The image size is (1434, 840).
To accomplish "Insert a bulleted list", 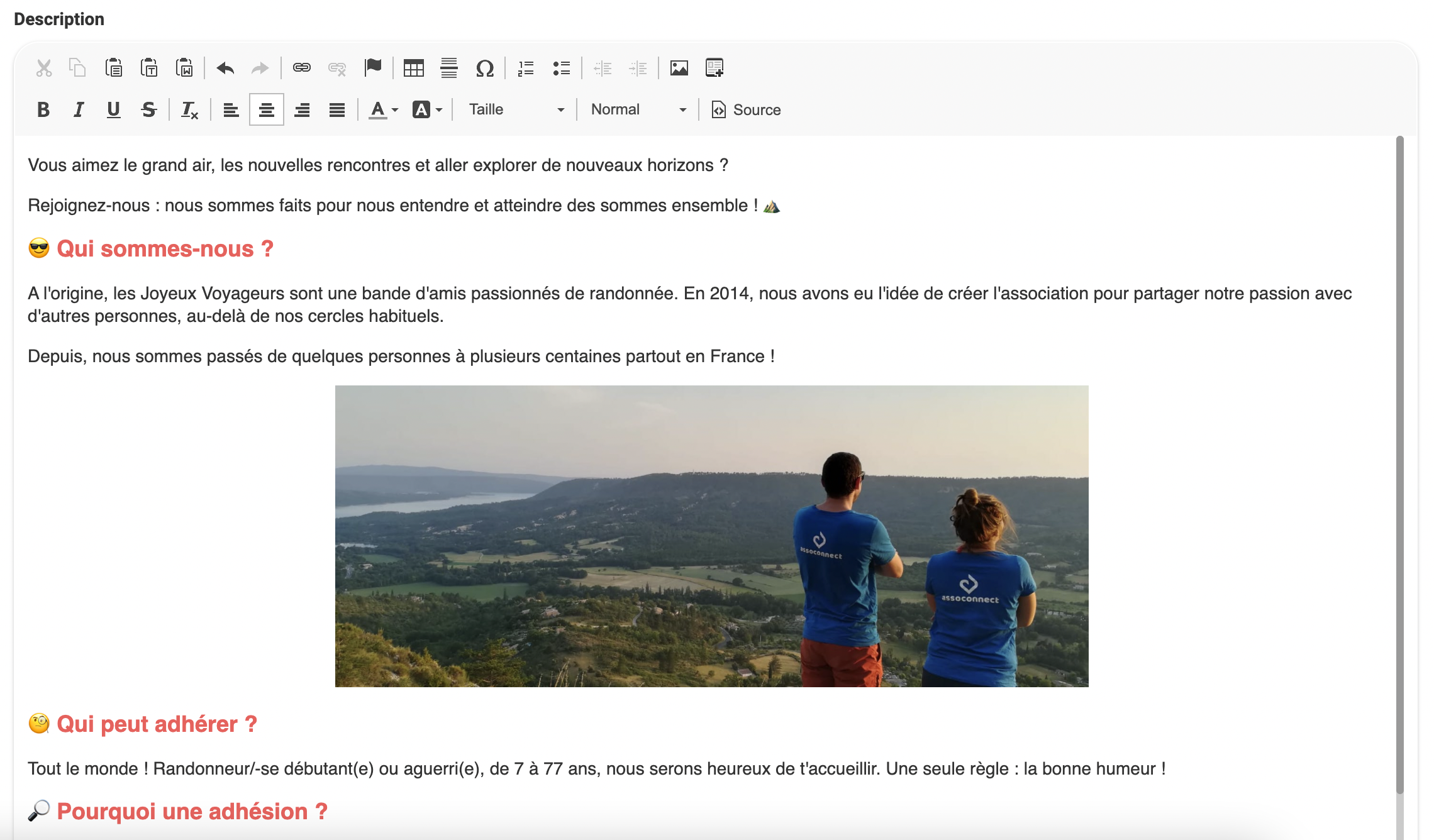I will click(561, 68).
